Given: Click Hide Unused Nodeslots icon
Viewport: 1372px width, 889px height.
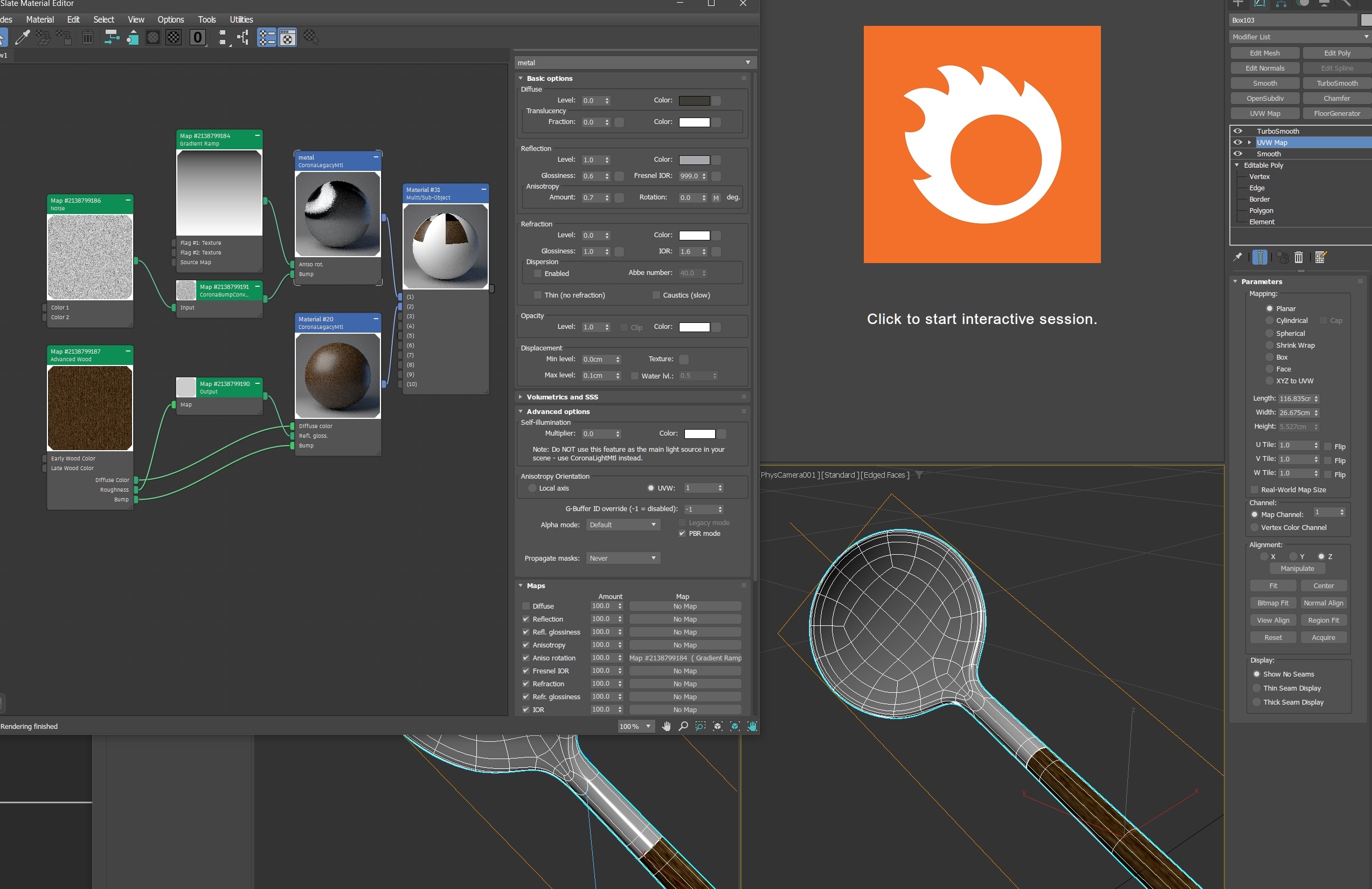Looking at the screenshot, I should (x=133, y=38).
